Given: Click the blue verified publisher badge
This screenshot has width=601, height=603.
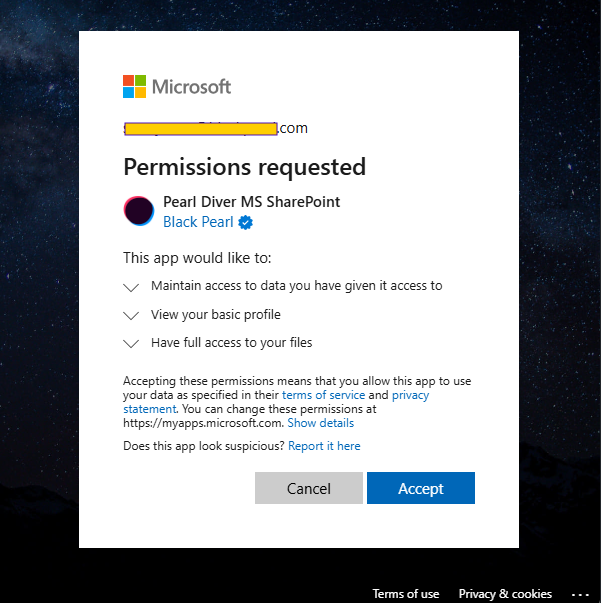Looking at the screenshot, I should pyautogui.click(x=245, y=222).
